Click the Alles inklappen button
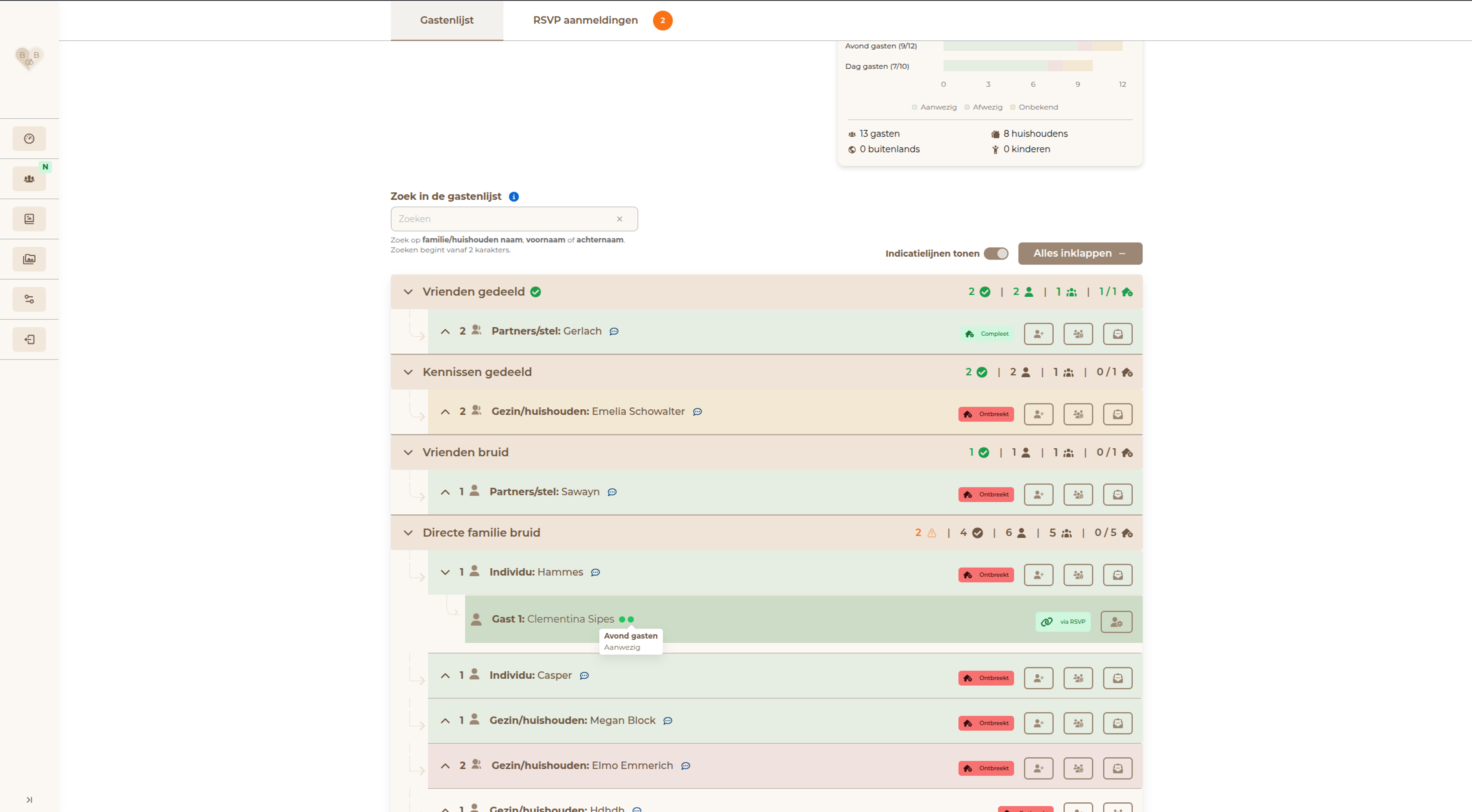 (1080, 254)
